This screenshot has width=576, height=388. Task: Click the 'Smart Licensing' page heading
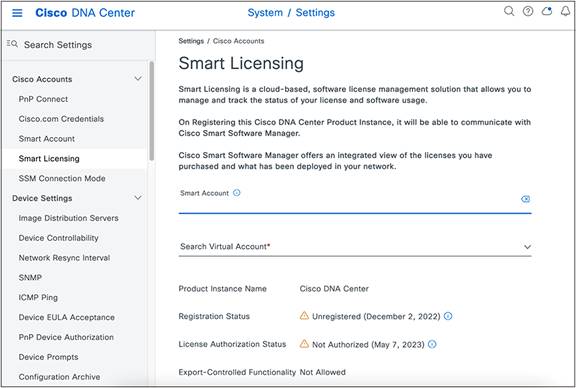coord(241,64)
